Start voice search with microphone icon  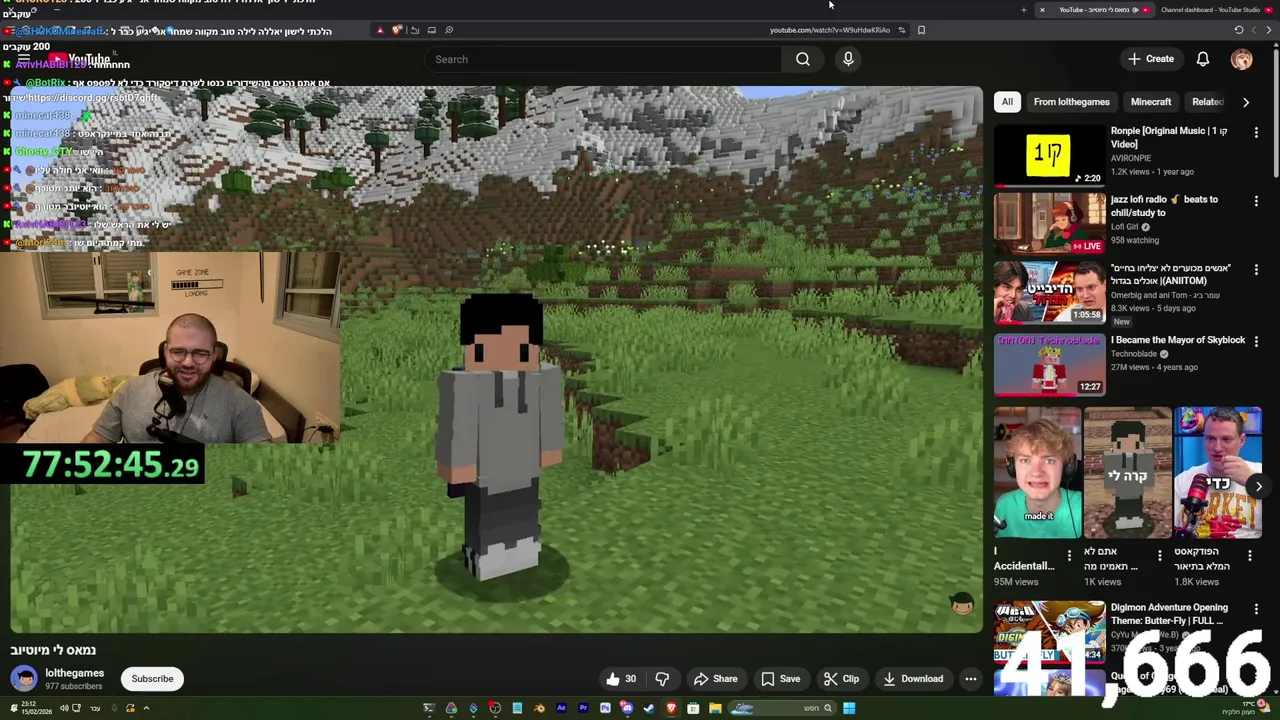[x=848, y=59]
